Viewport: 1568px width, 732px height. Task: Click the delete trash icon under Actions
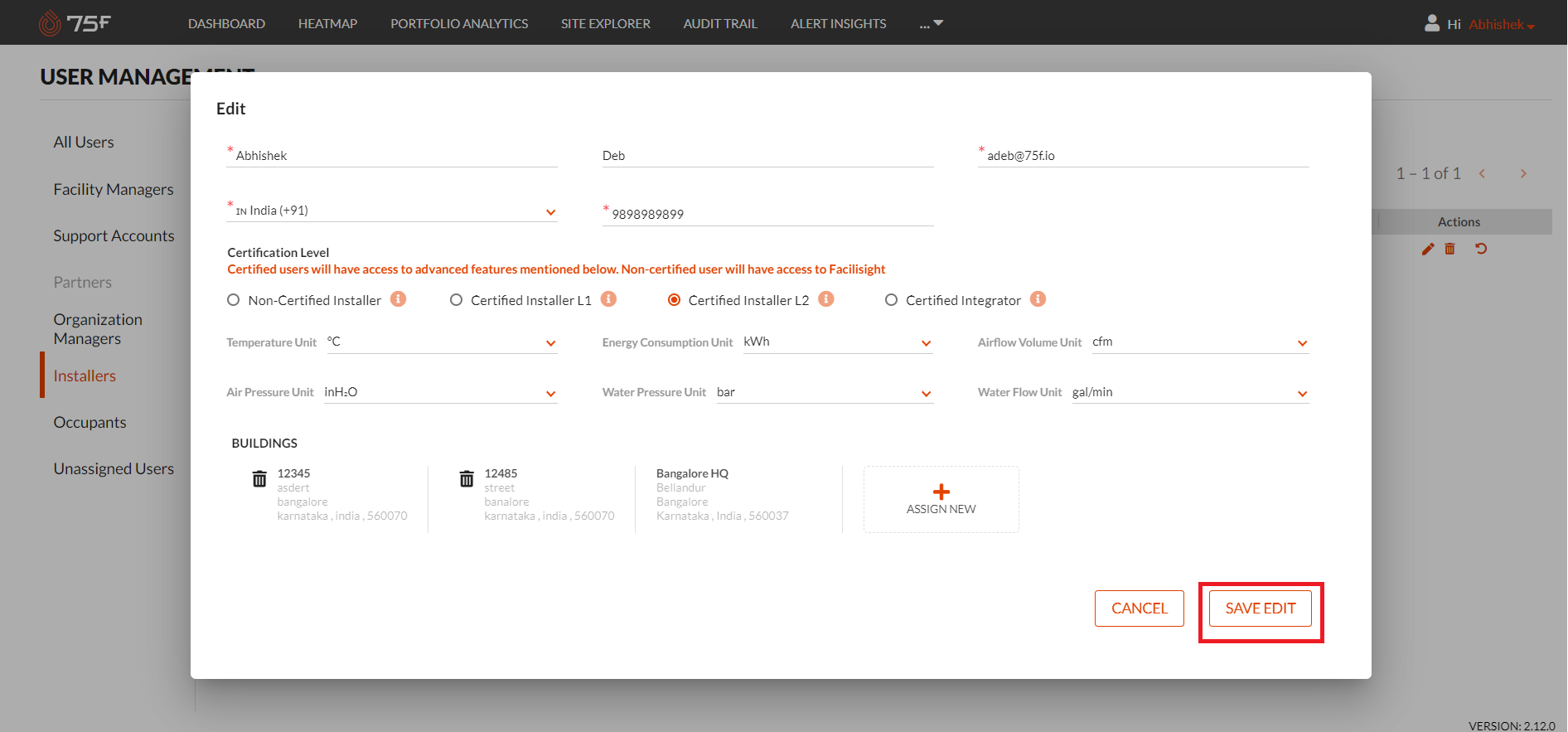(1449, 249)
